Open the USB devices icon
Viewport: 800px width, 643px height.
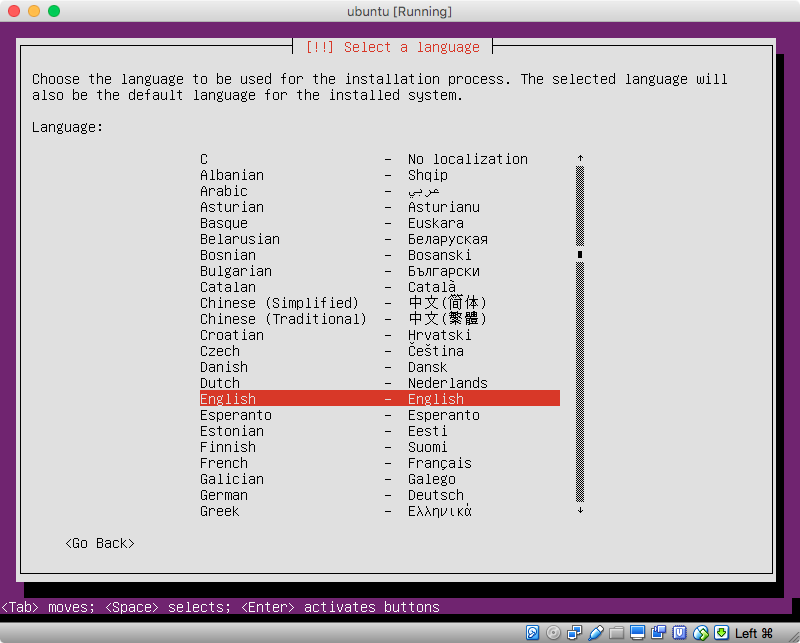(595, 633)
